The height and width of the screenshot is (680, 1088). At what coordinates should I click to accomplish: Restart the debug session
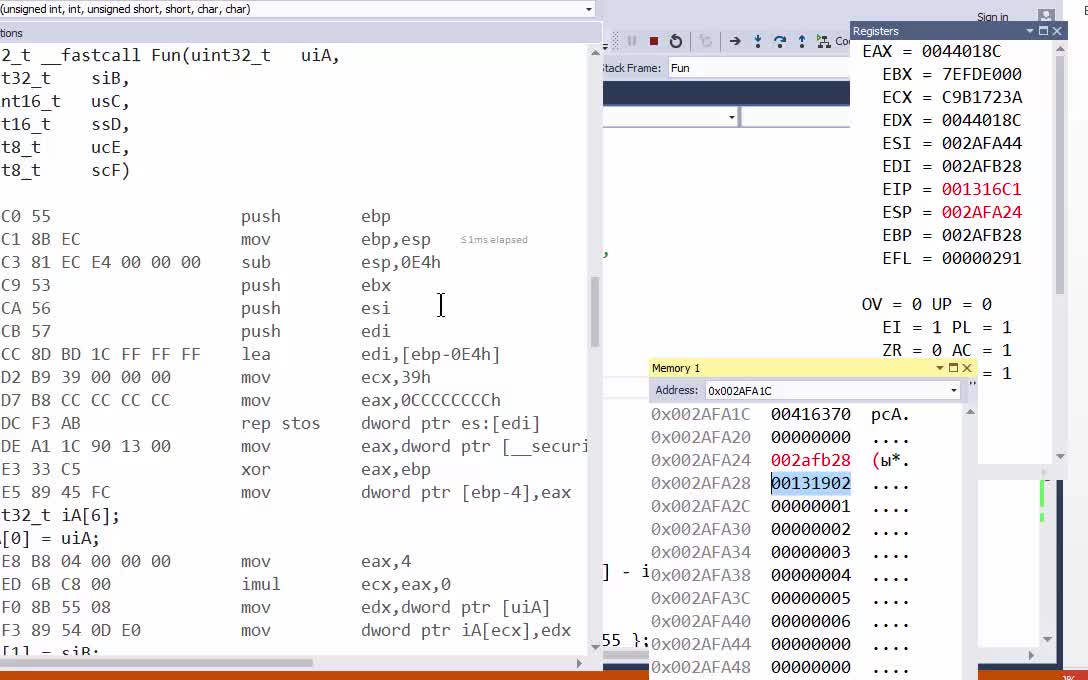(676, 41)
